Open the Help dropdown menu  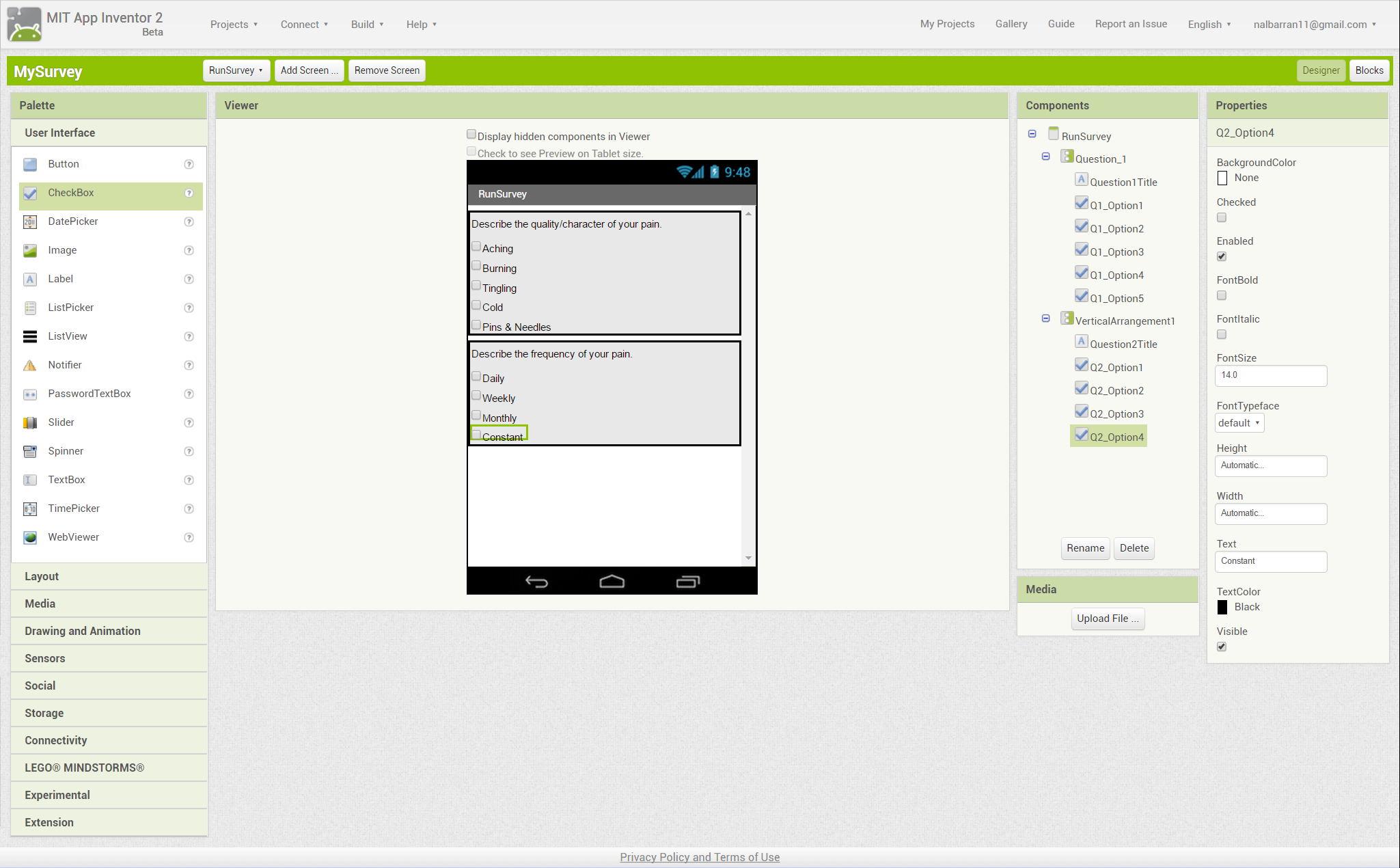(x=422, y=25)
